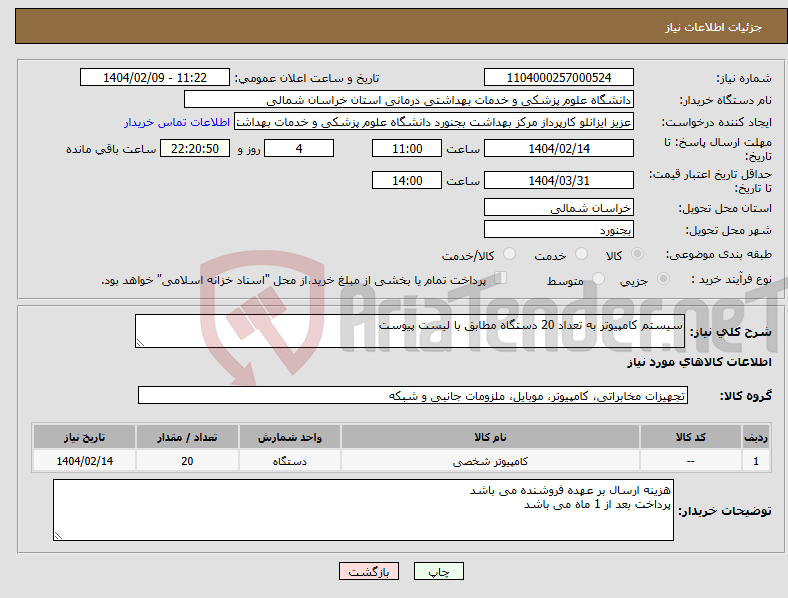Screen dimensions: 788x598
Task: Click the request creator field عزیز ایزانلو
Action: [434, 122]
